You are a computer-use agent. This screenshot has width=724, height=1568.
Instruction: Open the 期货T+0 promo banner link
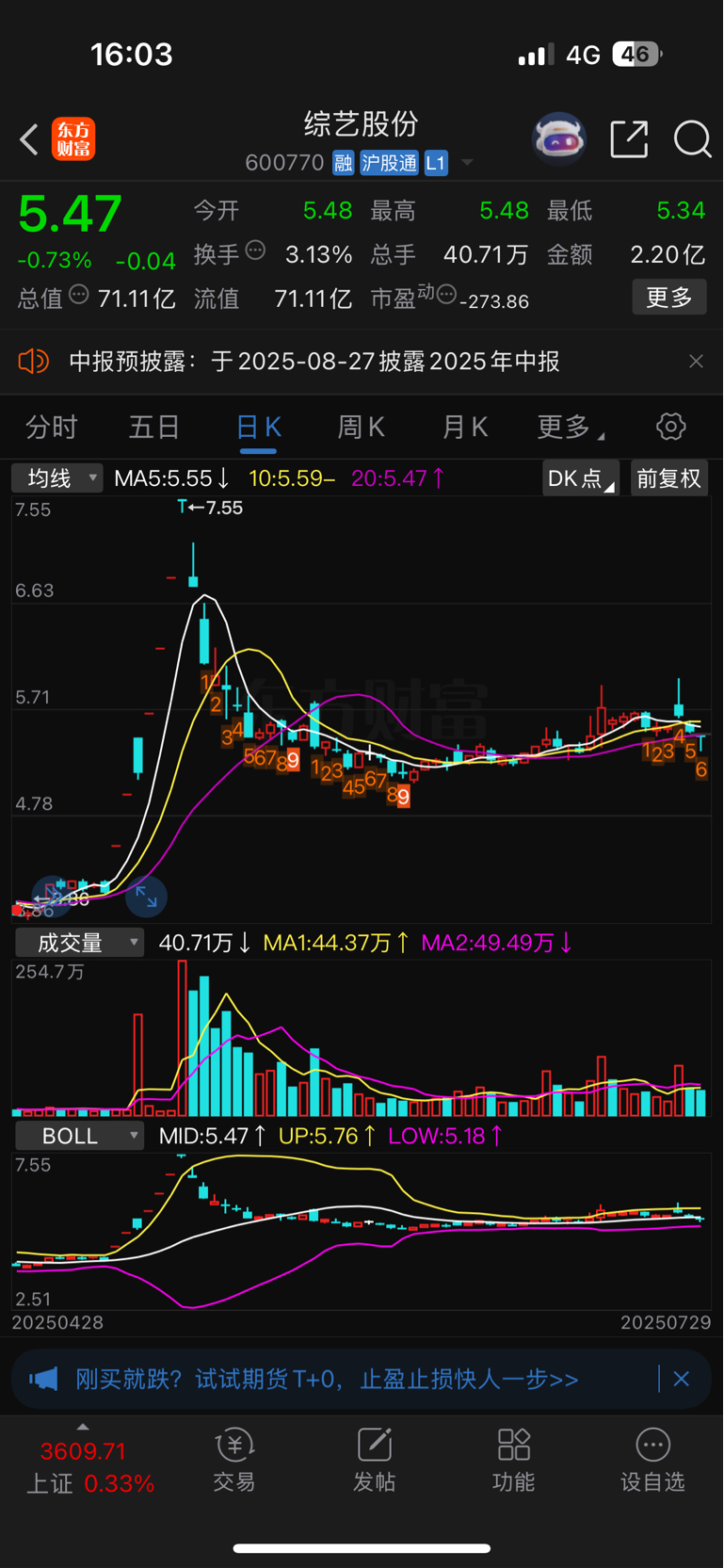[327, 1379]
